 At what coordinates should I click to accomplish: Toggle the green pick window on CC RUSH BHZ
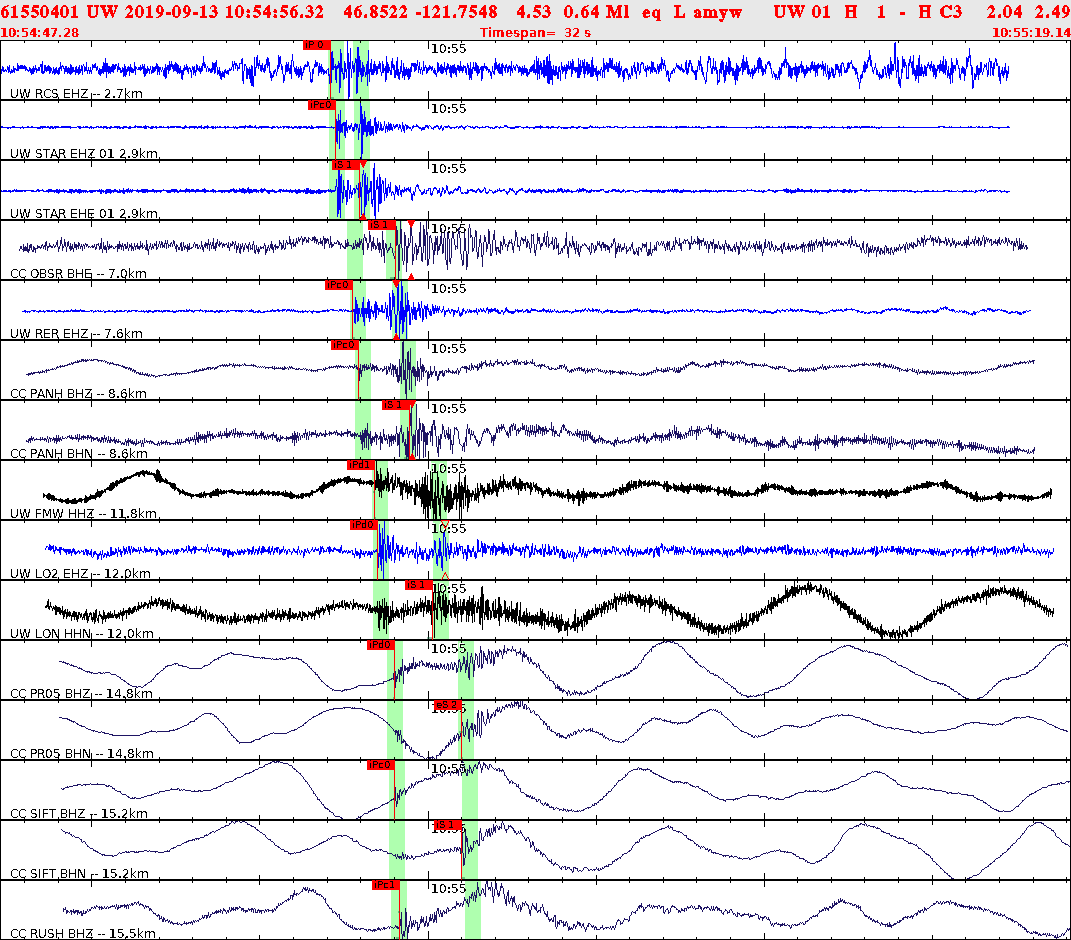pyautogui.click(x=470, y=915)
